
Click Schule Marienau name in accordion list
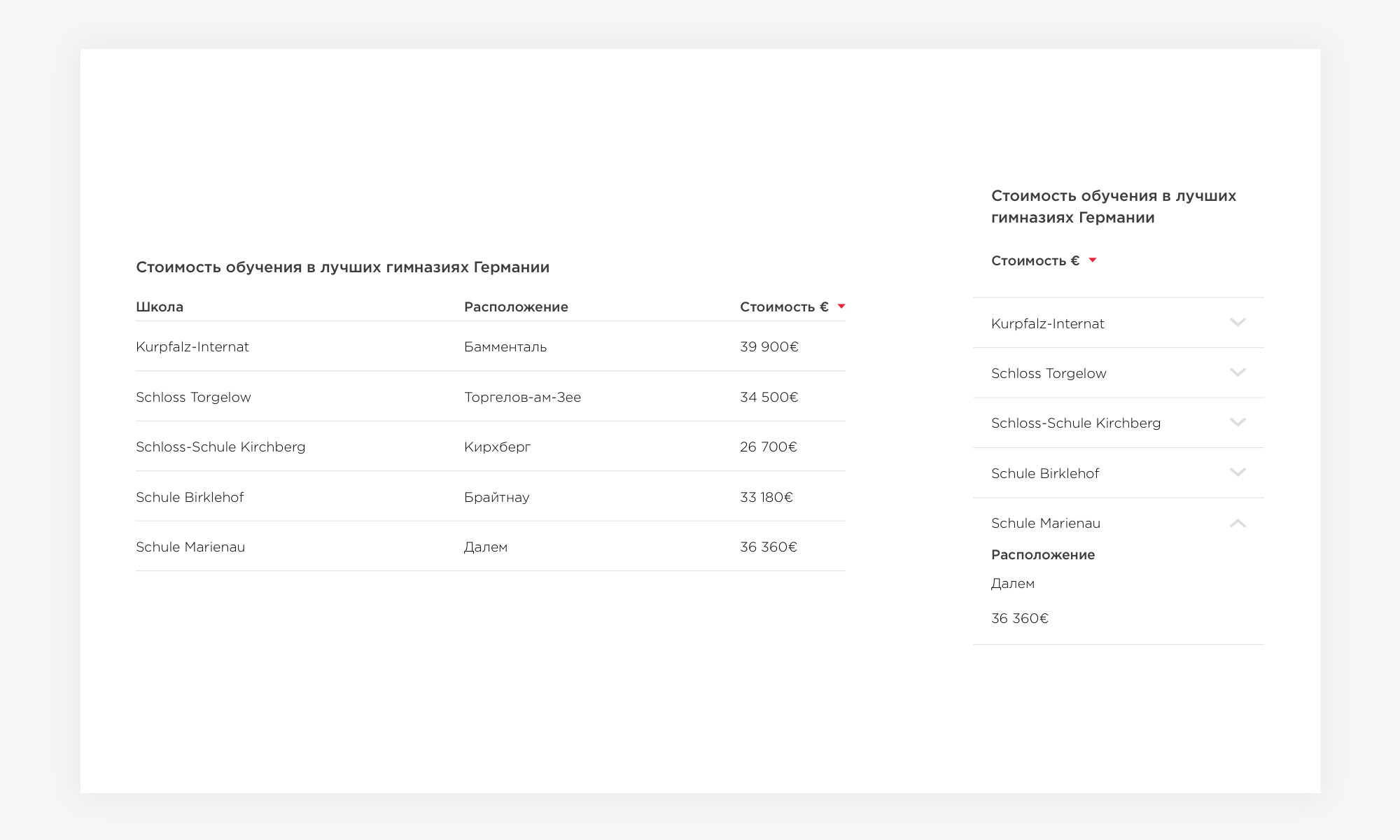point(1046,523)
